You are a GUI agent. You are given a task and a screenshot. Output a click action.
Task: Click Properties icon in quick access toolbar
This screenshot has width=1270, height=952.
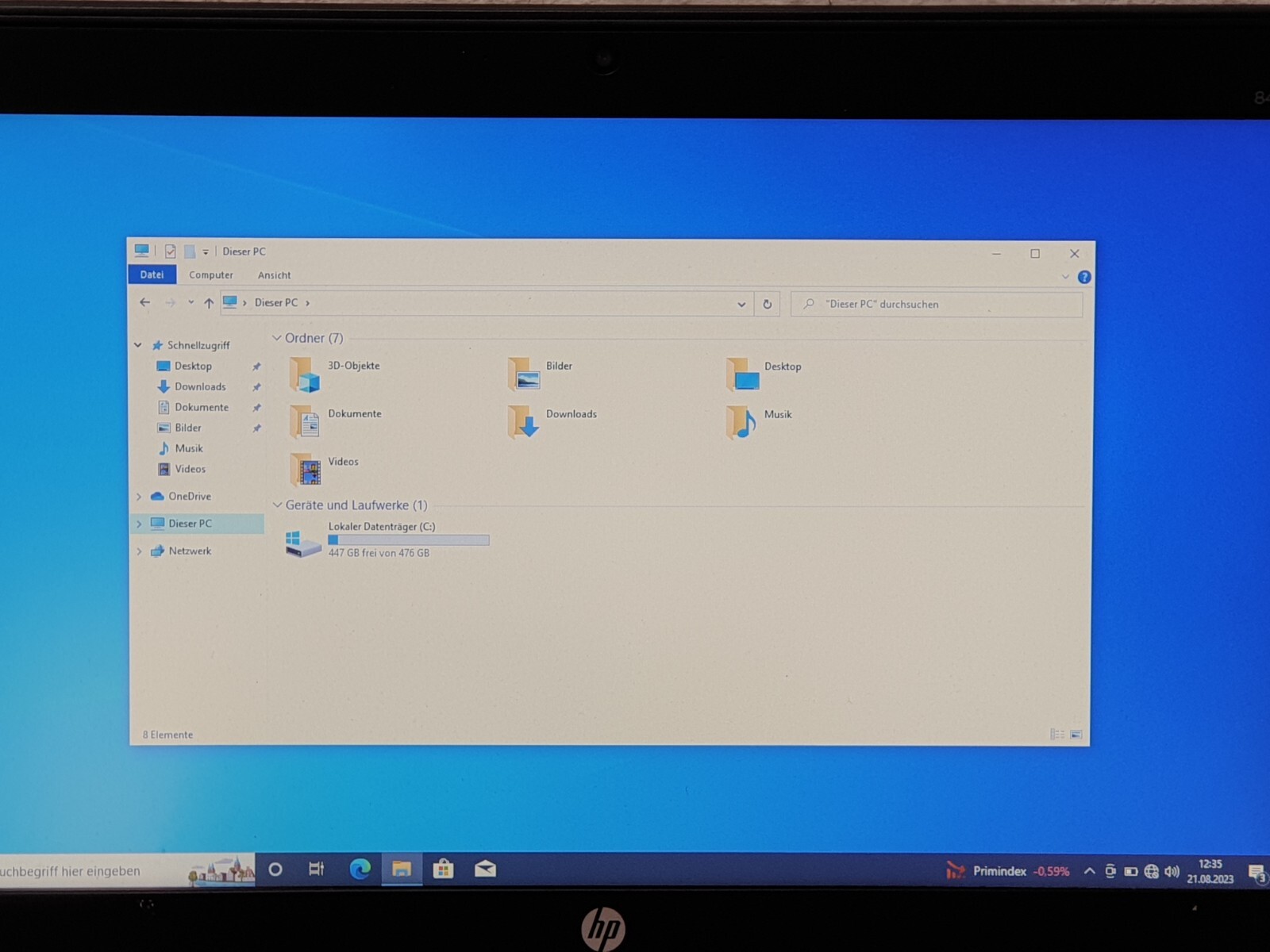tap(170, 251)
